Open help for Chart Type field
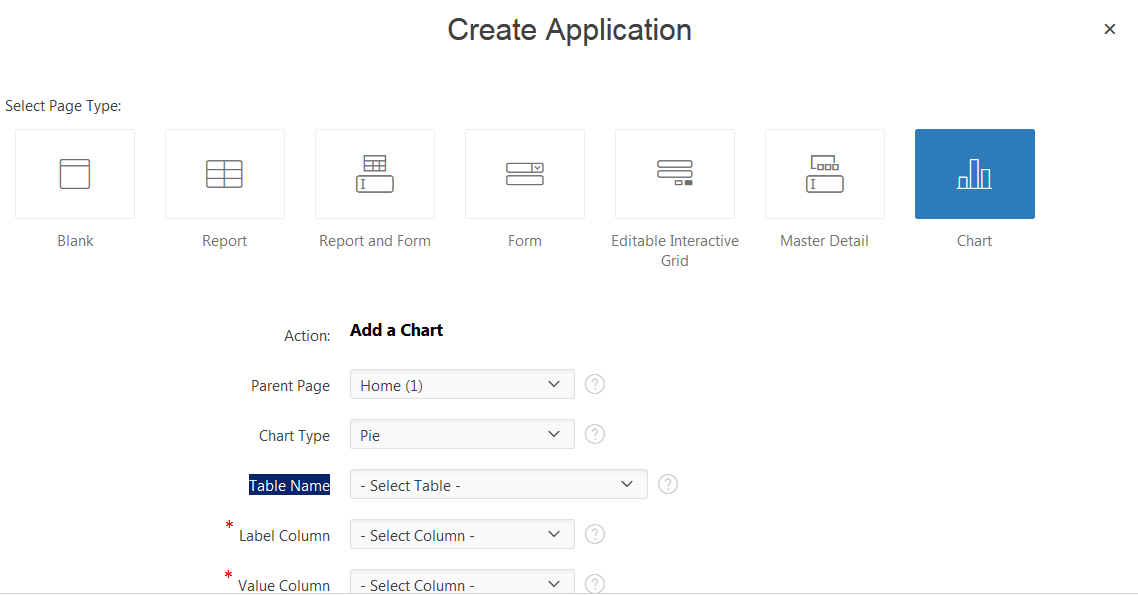The width and height of the screenshot is (1138, 595). 594,434
